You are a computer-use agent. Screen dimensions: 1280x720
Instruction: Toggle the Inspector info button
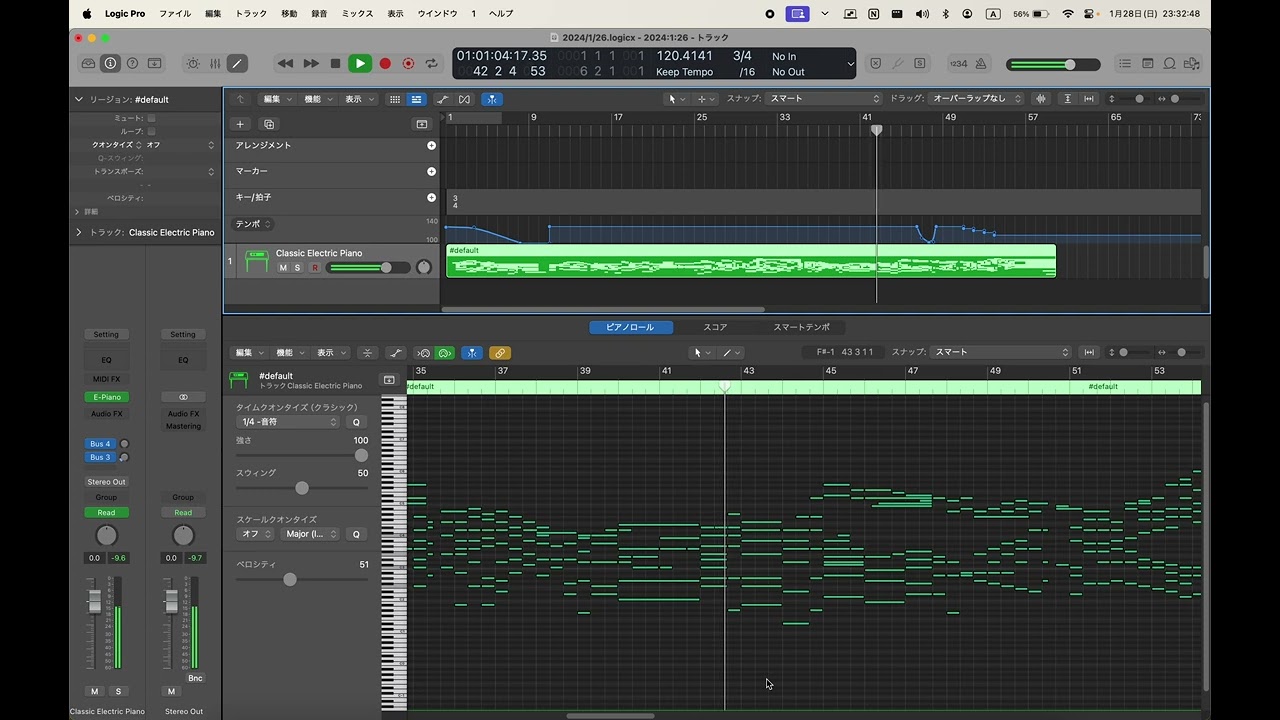[x=110, y=63]
